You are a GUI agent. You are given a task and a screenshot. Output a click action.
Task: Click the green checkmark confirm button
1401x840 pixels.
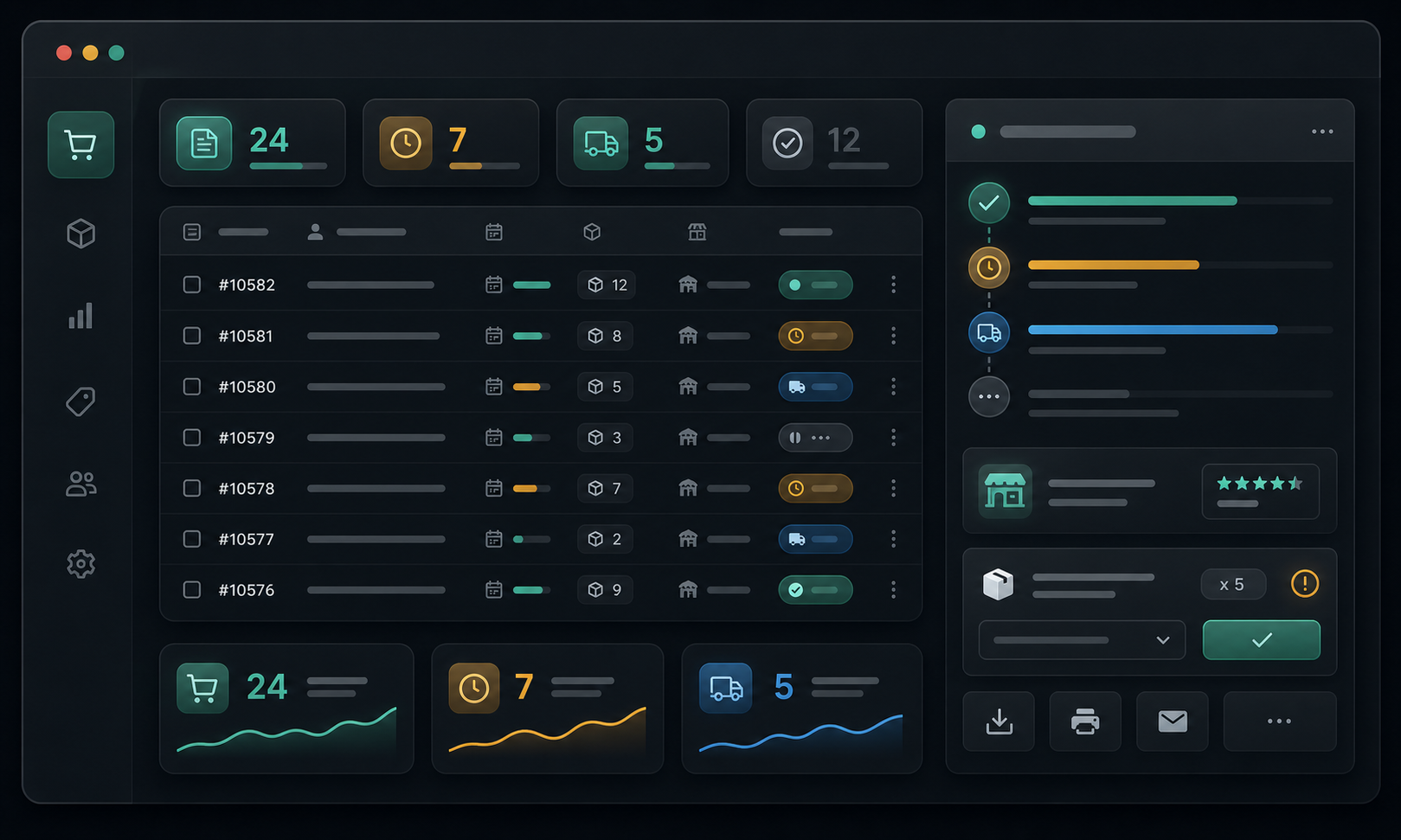1262,640
